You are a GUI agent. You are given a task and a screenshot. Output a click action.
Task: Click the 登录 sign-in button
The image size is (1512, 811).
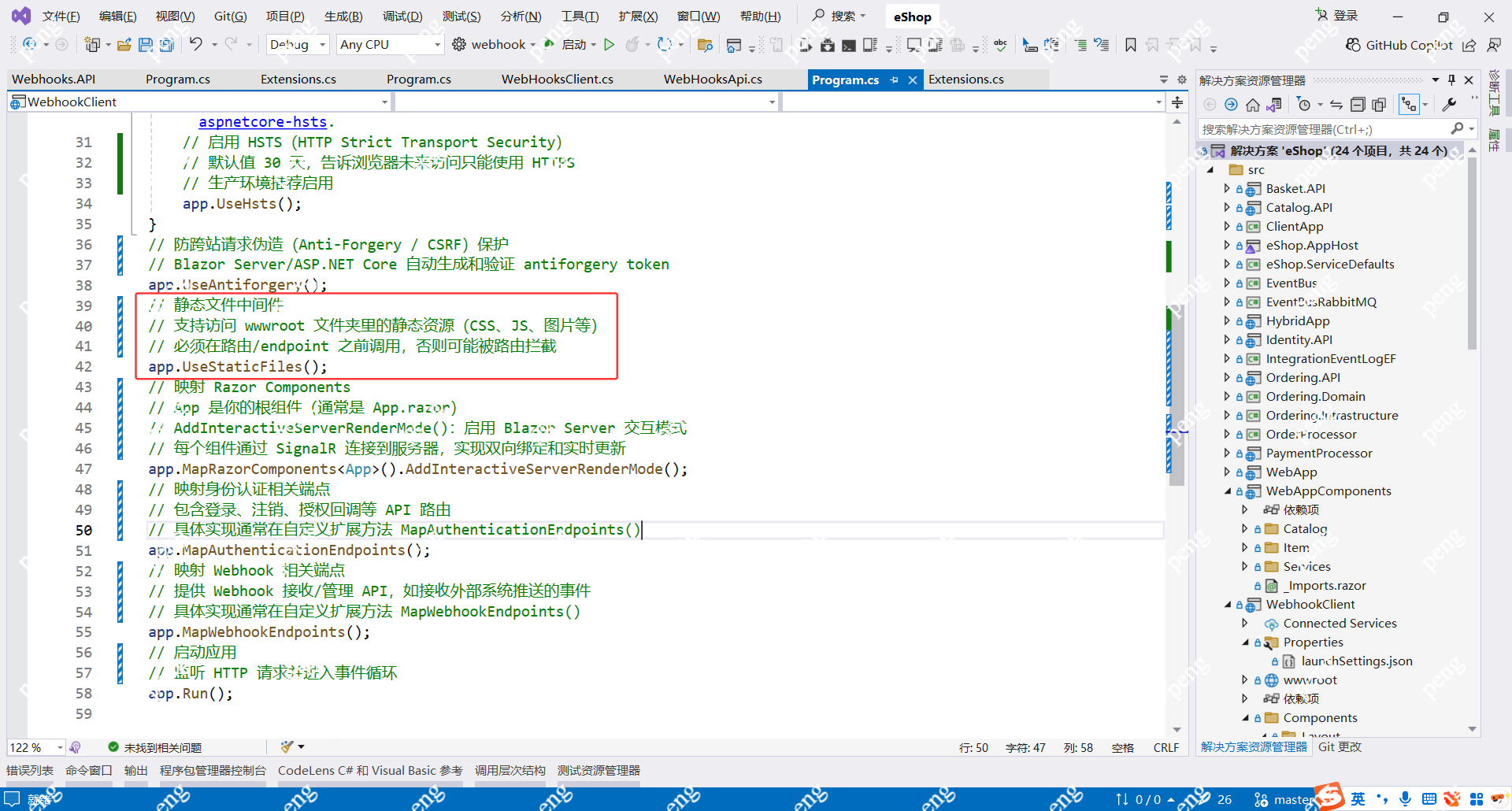click(x=1336, y=16)
